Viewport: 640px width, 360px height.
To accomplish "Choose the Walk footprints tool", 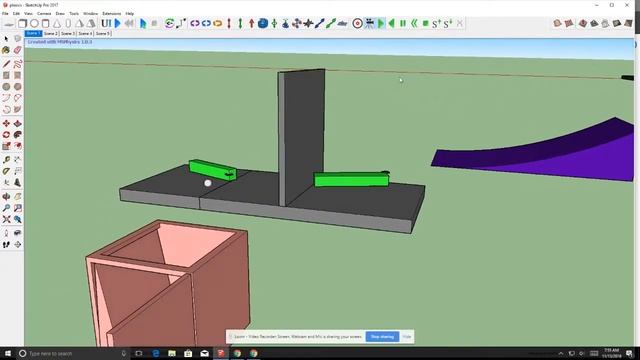I will 6,244.
